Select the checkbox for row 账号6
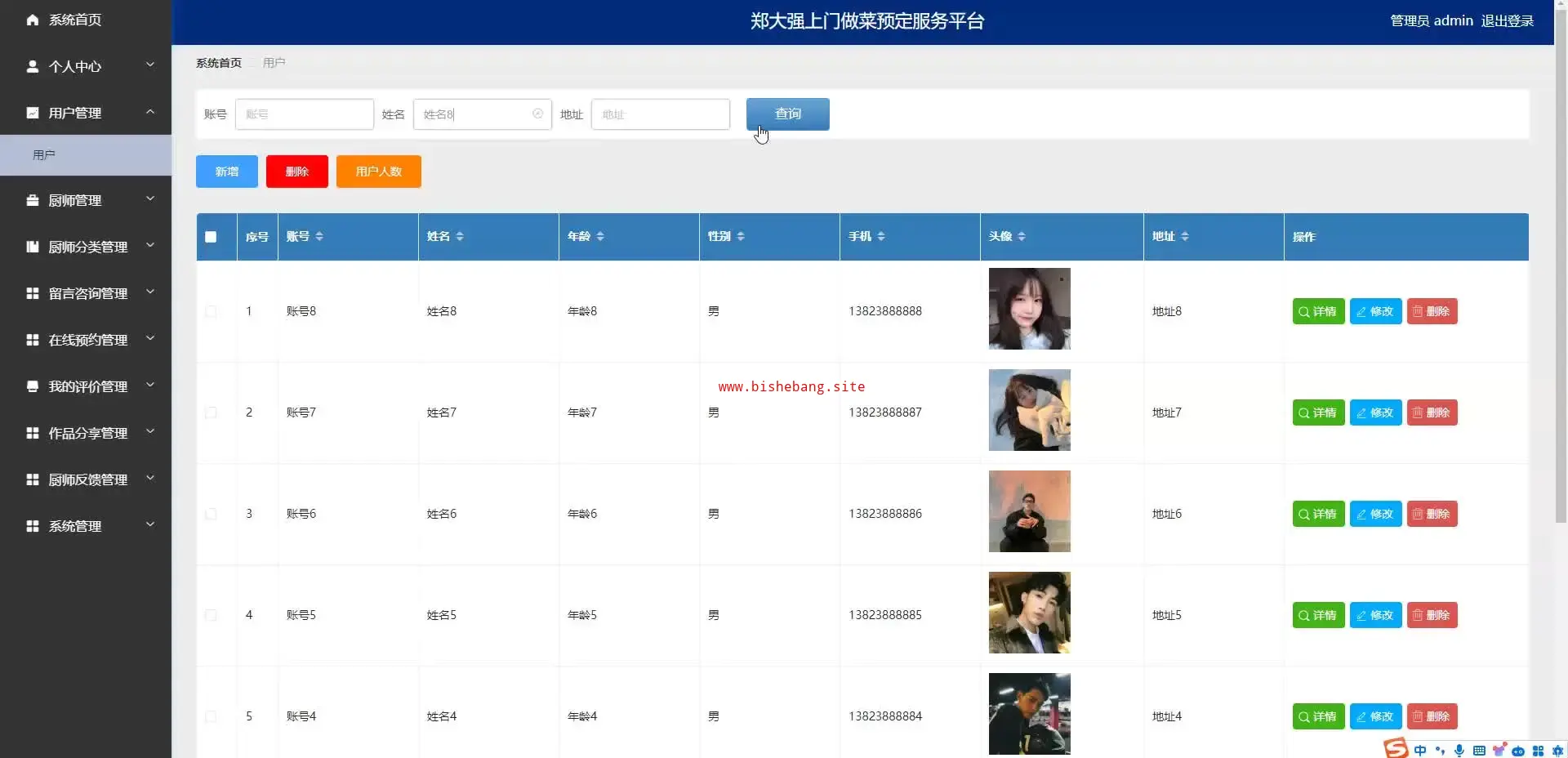The width and height of the screenshot is (1568, 758). coord(211,514)
